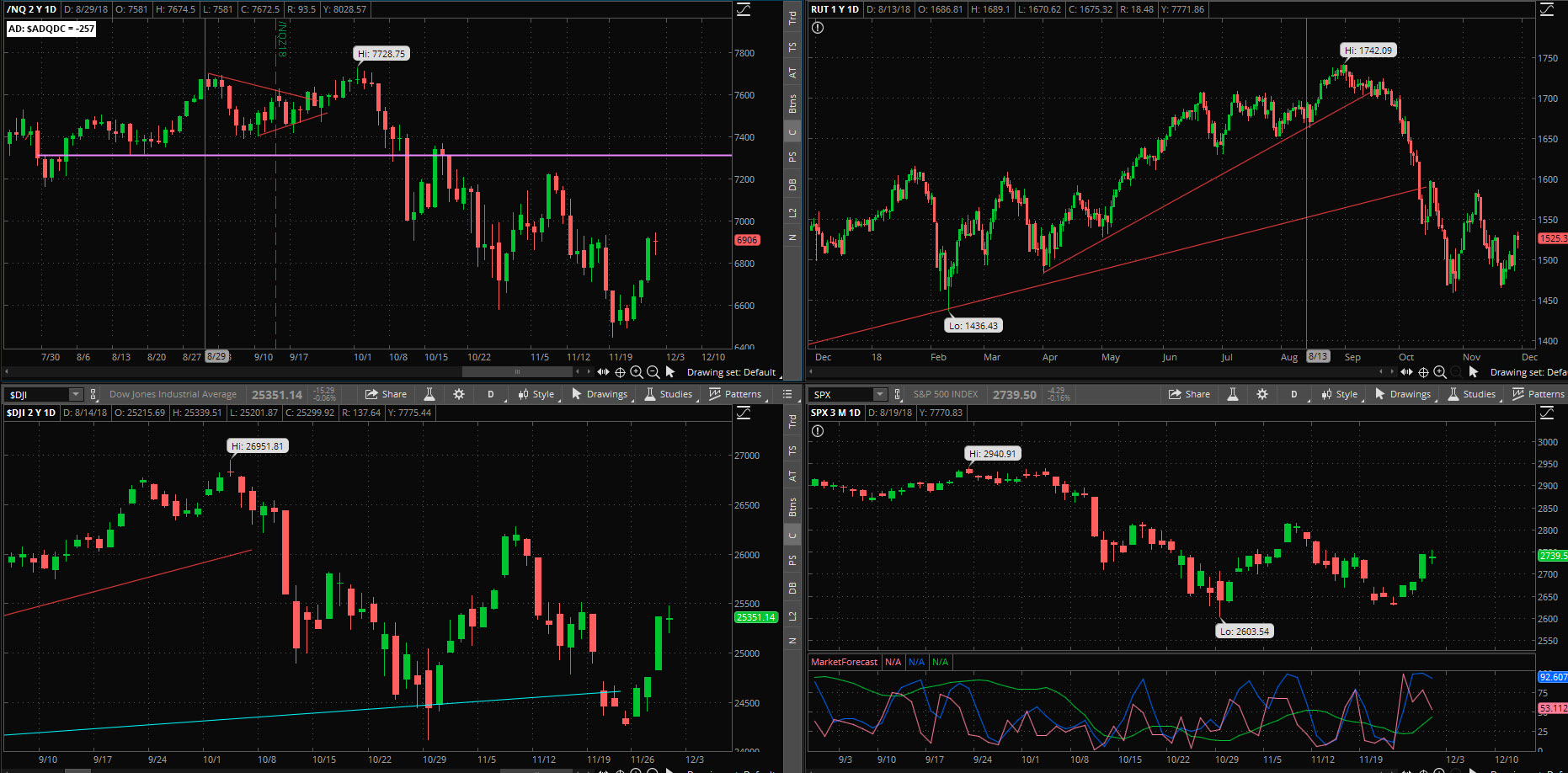Click the alert exclamation icon on RUT chart
This screenshot has height=773, width=1568.
[818, 28]
